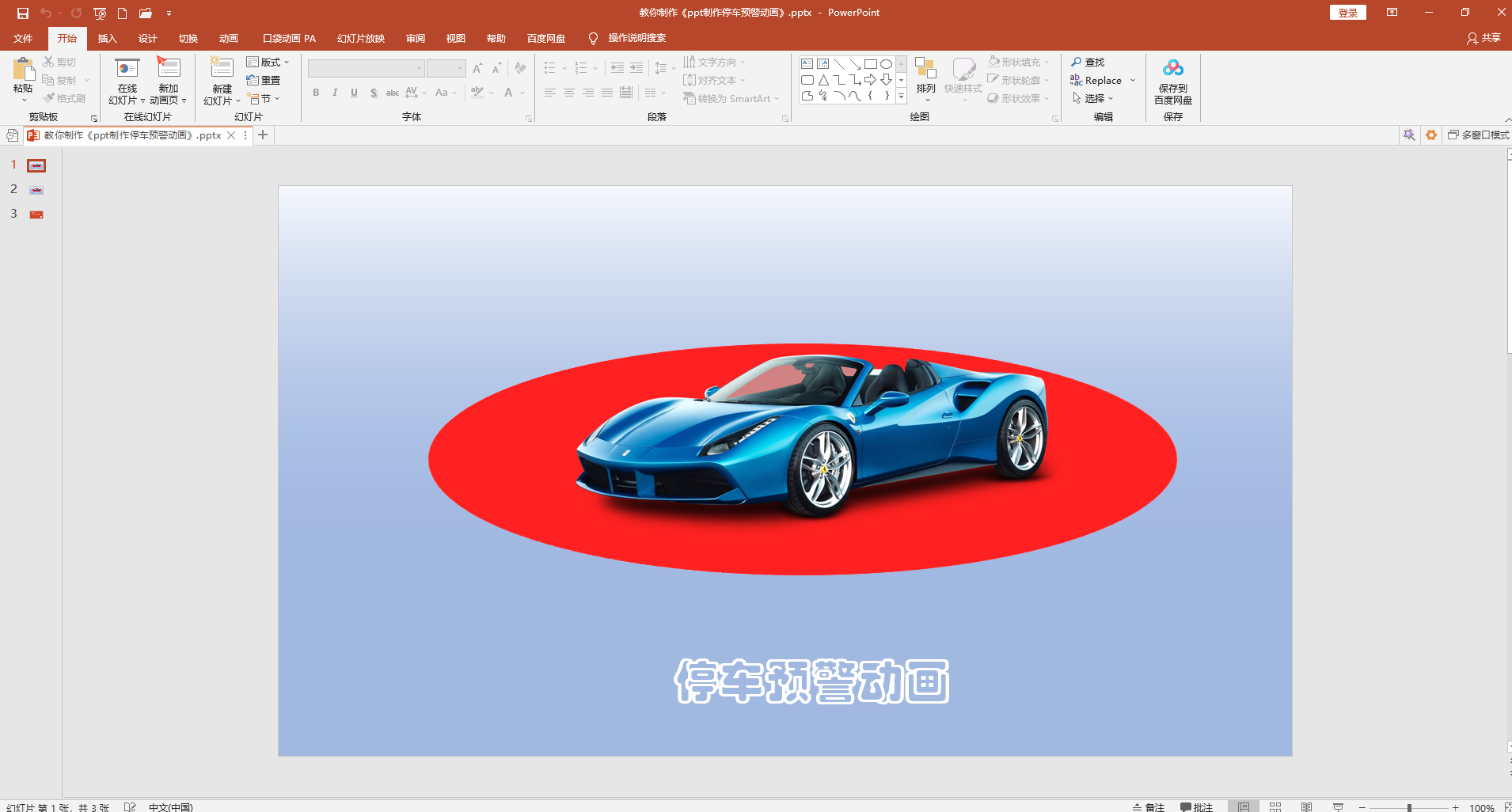The width and height of the screenshot is (1512, 812).
Task: Open the Layout (版式) dropdown
Action: point(268,62)
